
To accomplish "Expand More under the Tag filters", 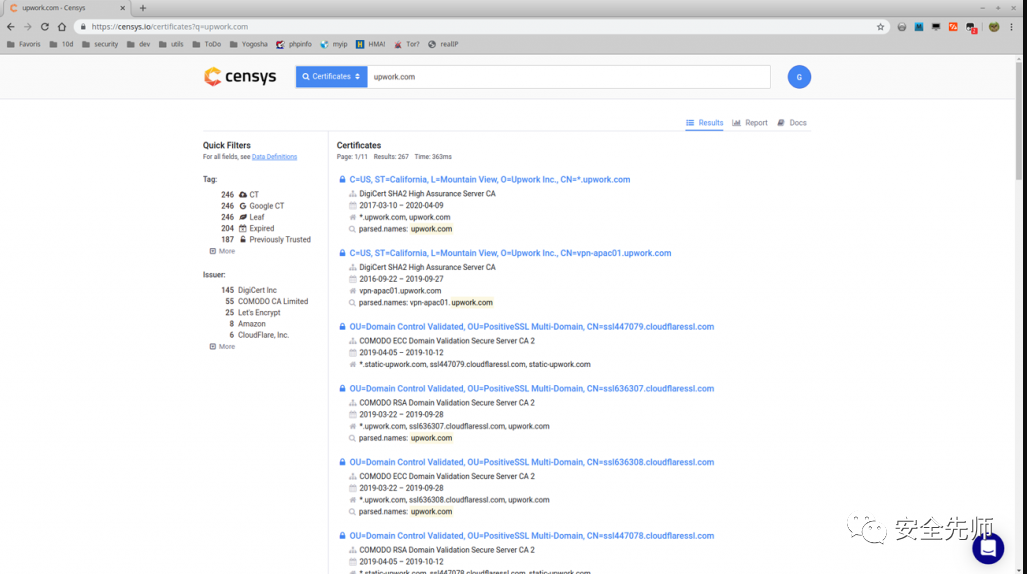I will pos(222,251).
